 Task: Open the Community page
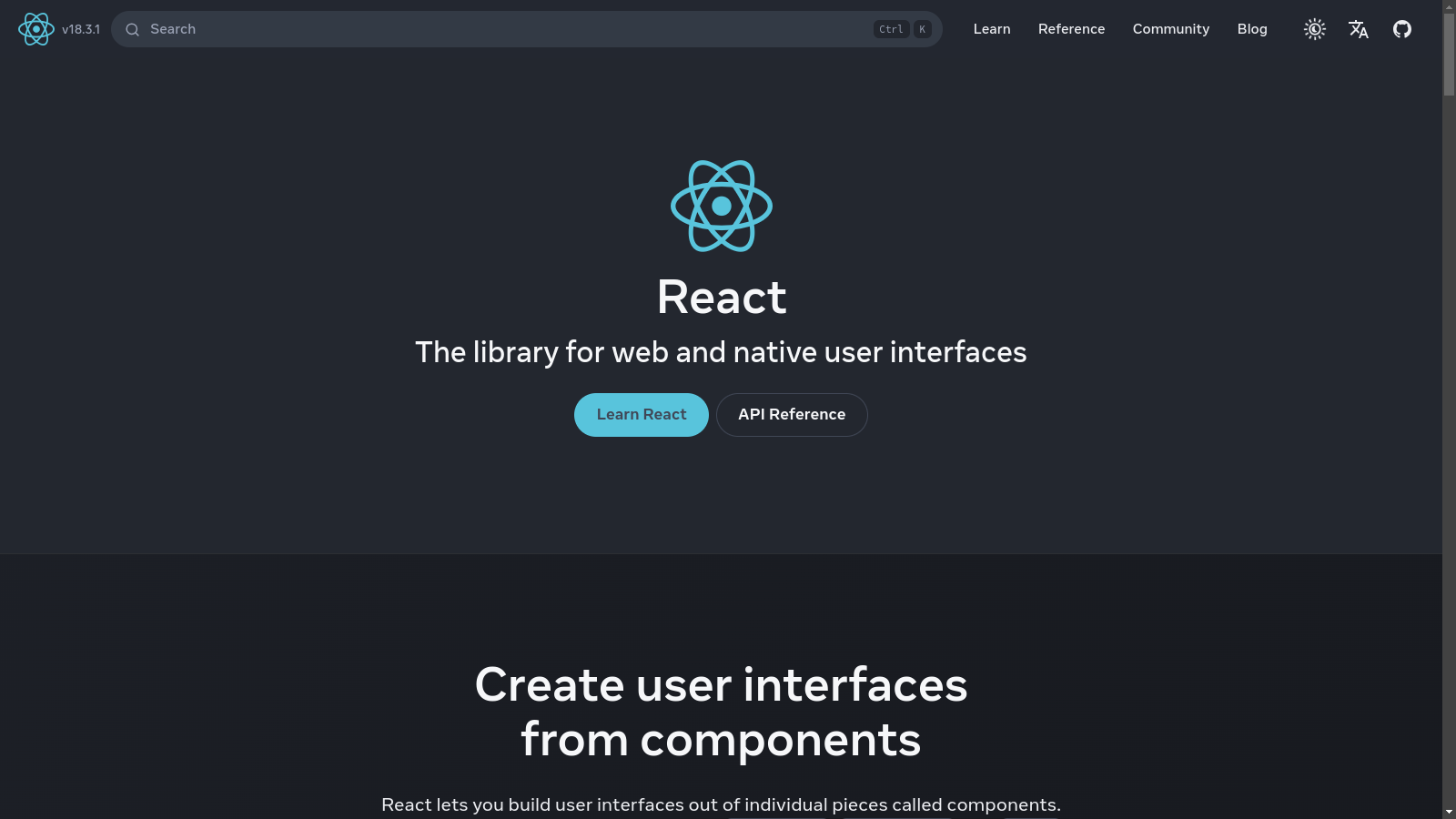pos(1170,29)
